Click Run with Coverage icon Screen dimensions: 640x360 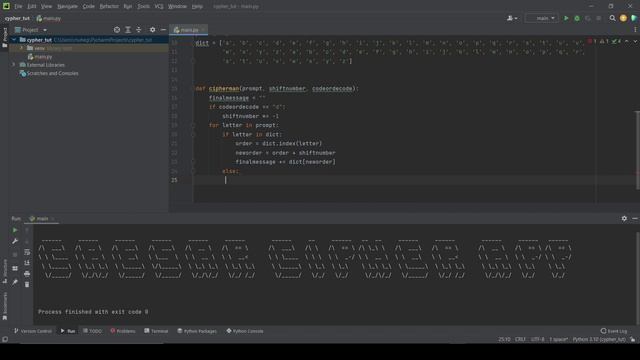(588, 18)
